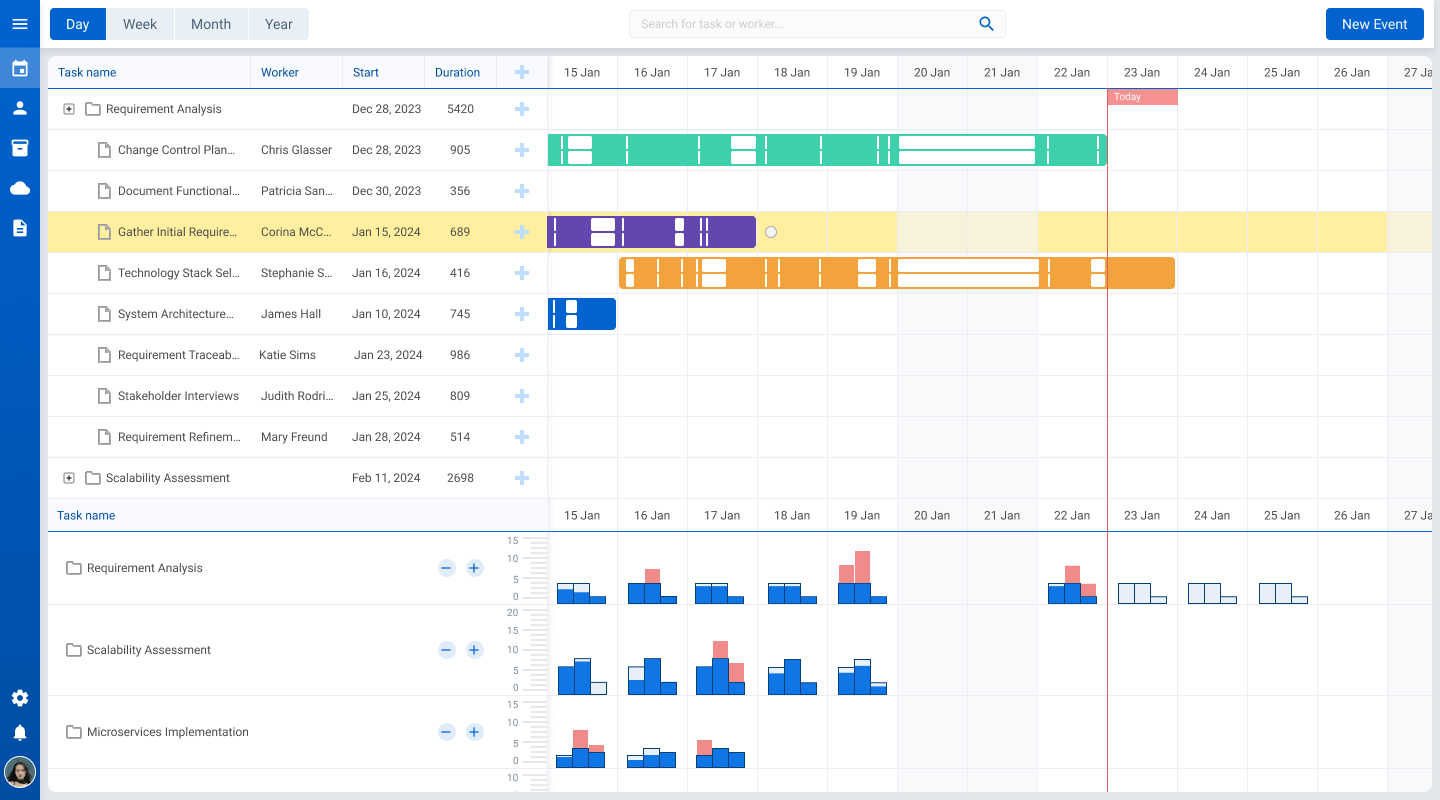Expand the Requirement Analysis task group
The height and width of the screenshot is (800, 1440).
tap(69, 109)
